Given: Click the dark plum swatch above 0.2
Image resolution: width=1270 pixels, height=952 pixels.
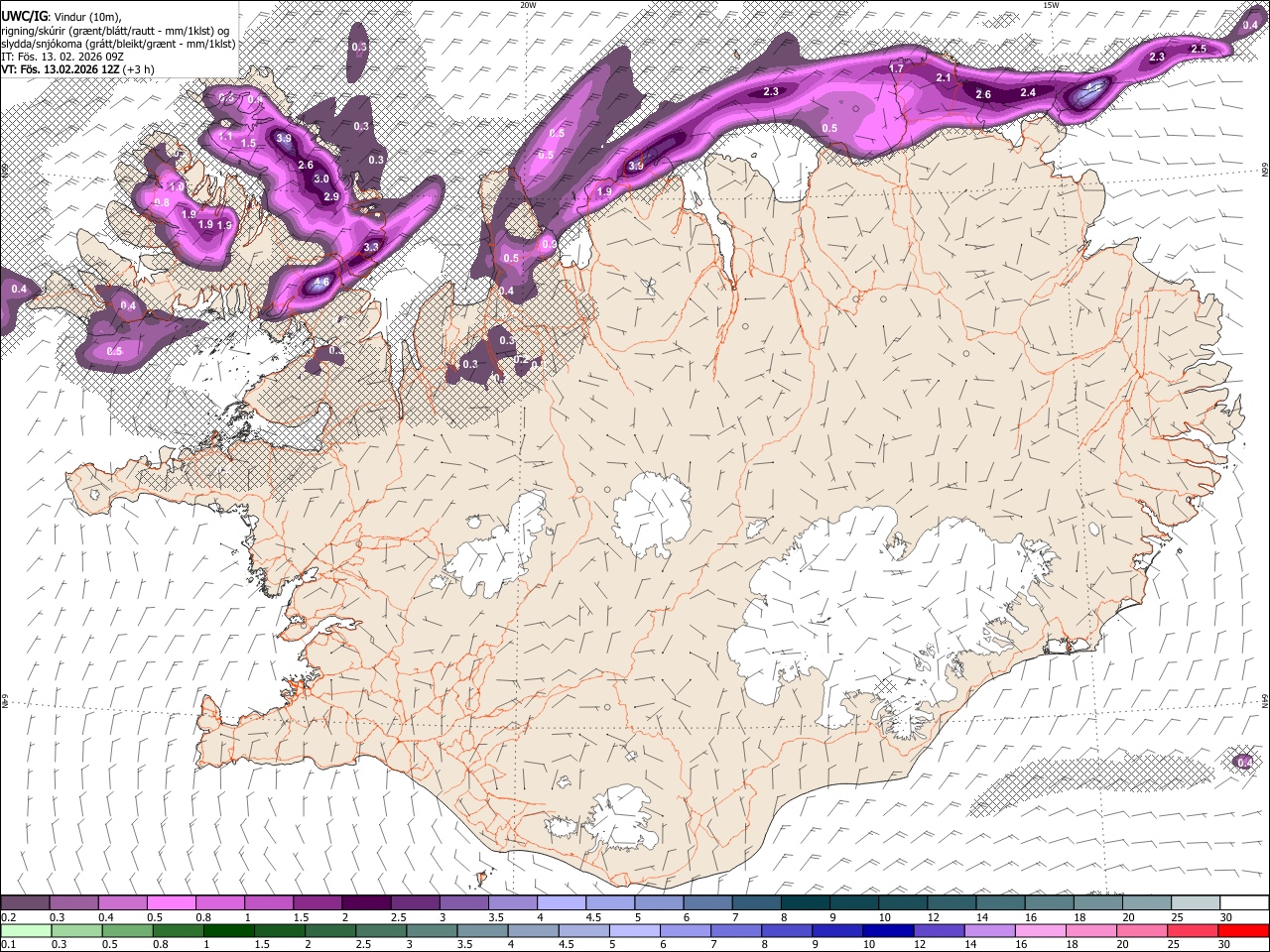Looking at the screenshot, I should [25, 903].
